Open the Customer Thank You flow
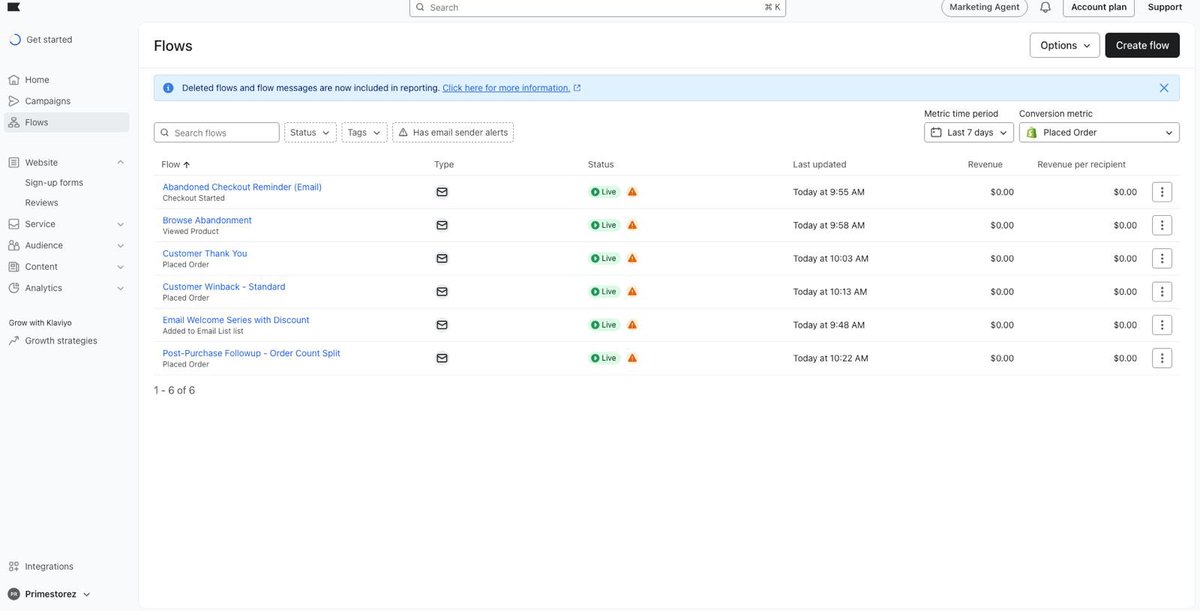This screenshot has height=611, width=1200. [x=205, y=253]
